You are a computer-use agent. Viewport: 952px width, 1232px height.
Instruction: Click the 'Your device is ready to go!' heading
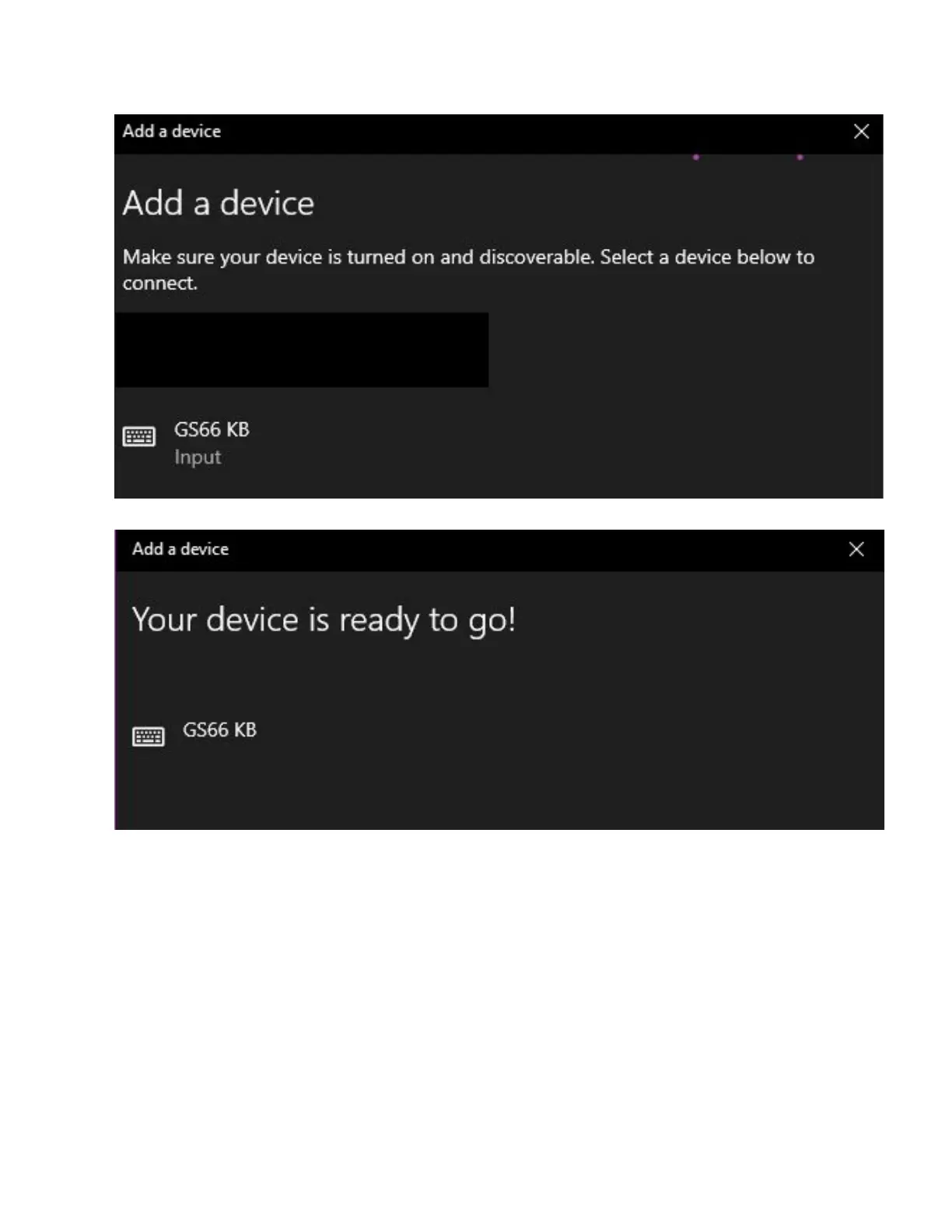324,621
